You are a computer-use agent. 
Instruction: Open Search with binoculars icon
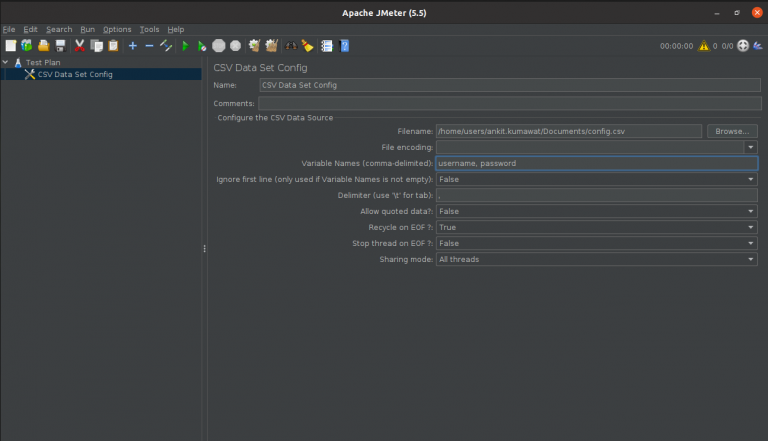click(291, 46)
